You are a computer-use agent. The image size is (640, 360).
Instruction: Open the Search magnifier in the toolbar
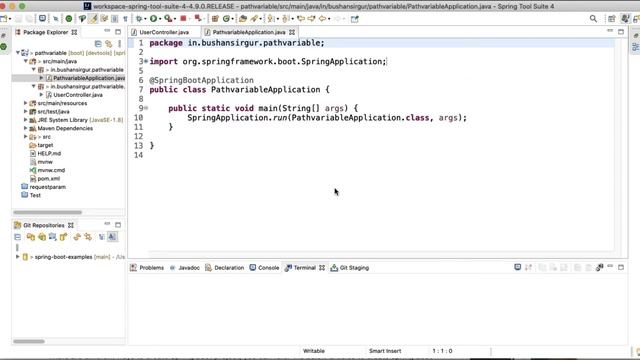tap(593, 19)
